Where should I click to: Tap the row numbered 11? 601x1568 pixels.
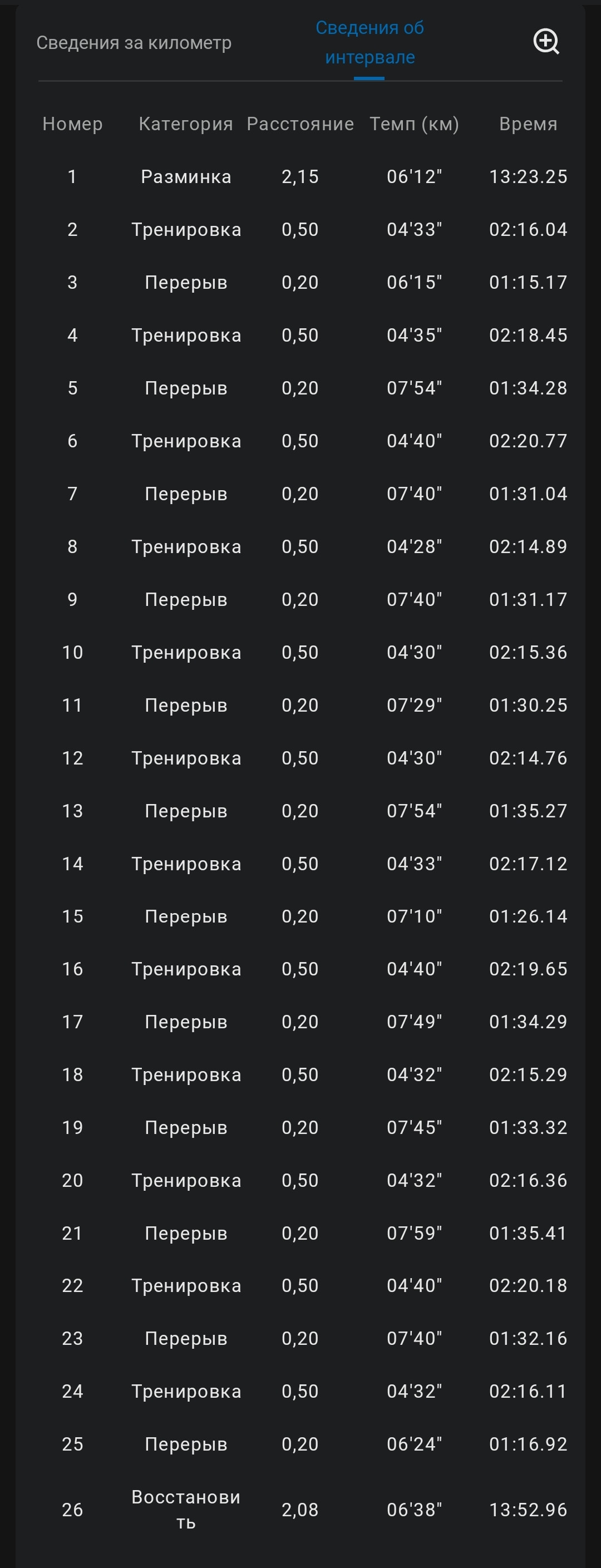click(x=300, y=705)
